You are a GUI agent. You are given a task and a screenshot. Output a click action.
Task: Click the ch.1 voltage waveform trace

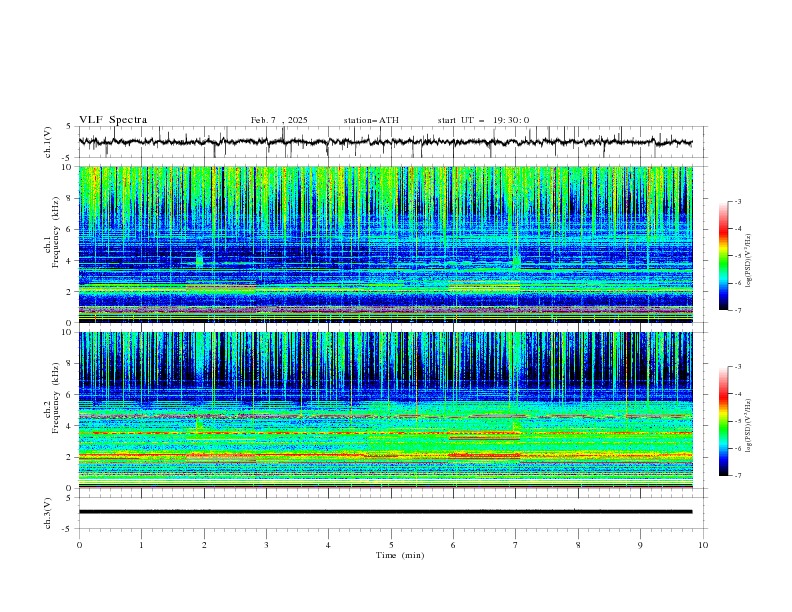(385, 142)
